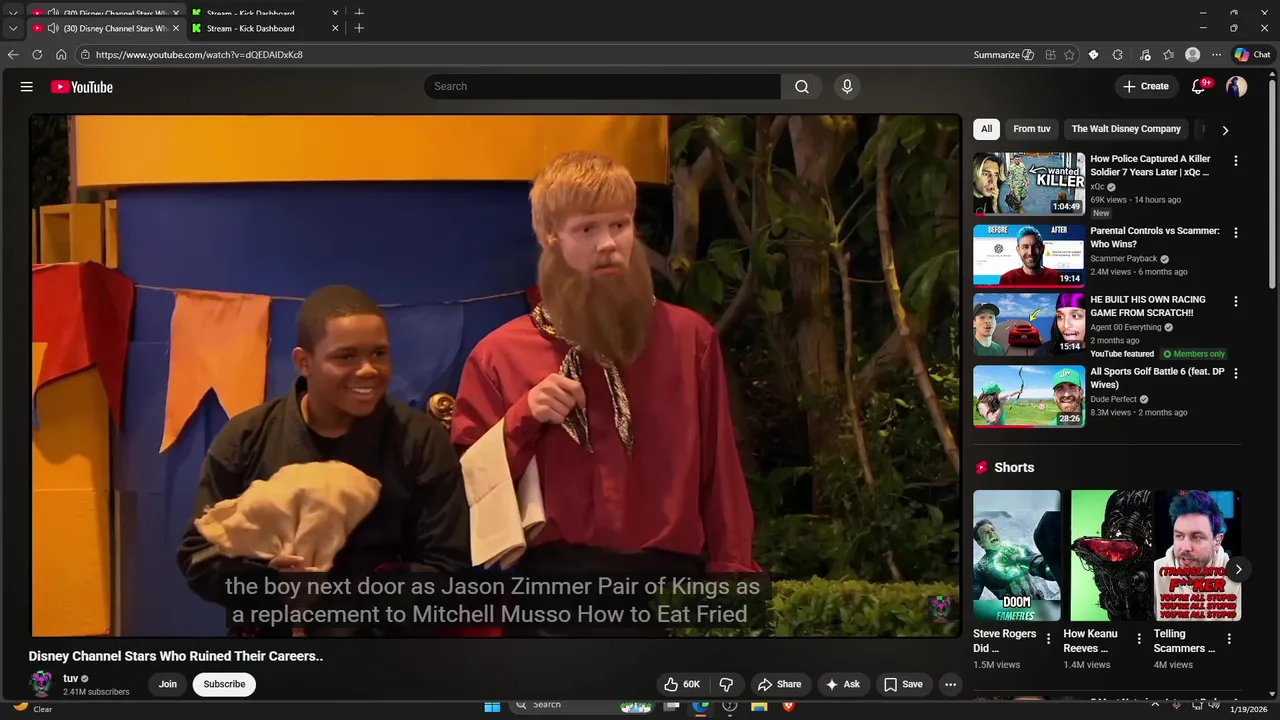This screenshot has height=720, width=1280.
Task: Focus the YouTube search field
Action: tap(602, 87)
